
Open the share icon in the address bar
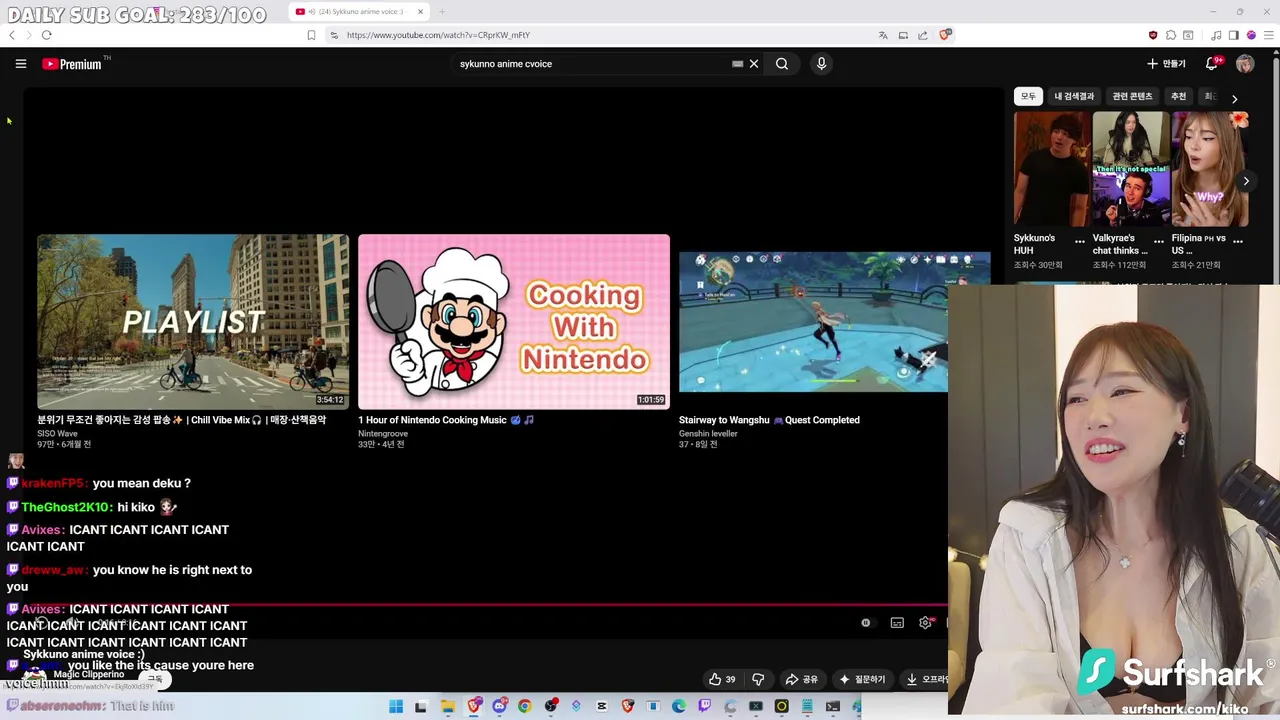click(923, 35)
